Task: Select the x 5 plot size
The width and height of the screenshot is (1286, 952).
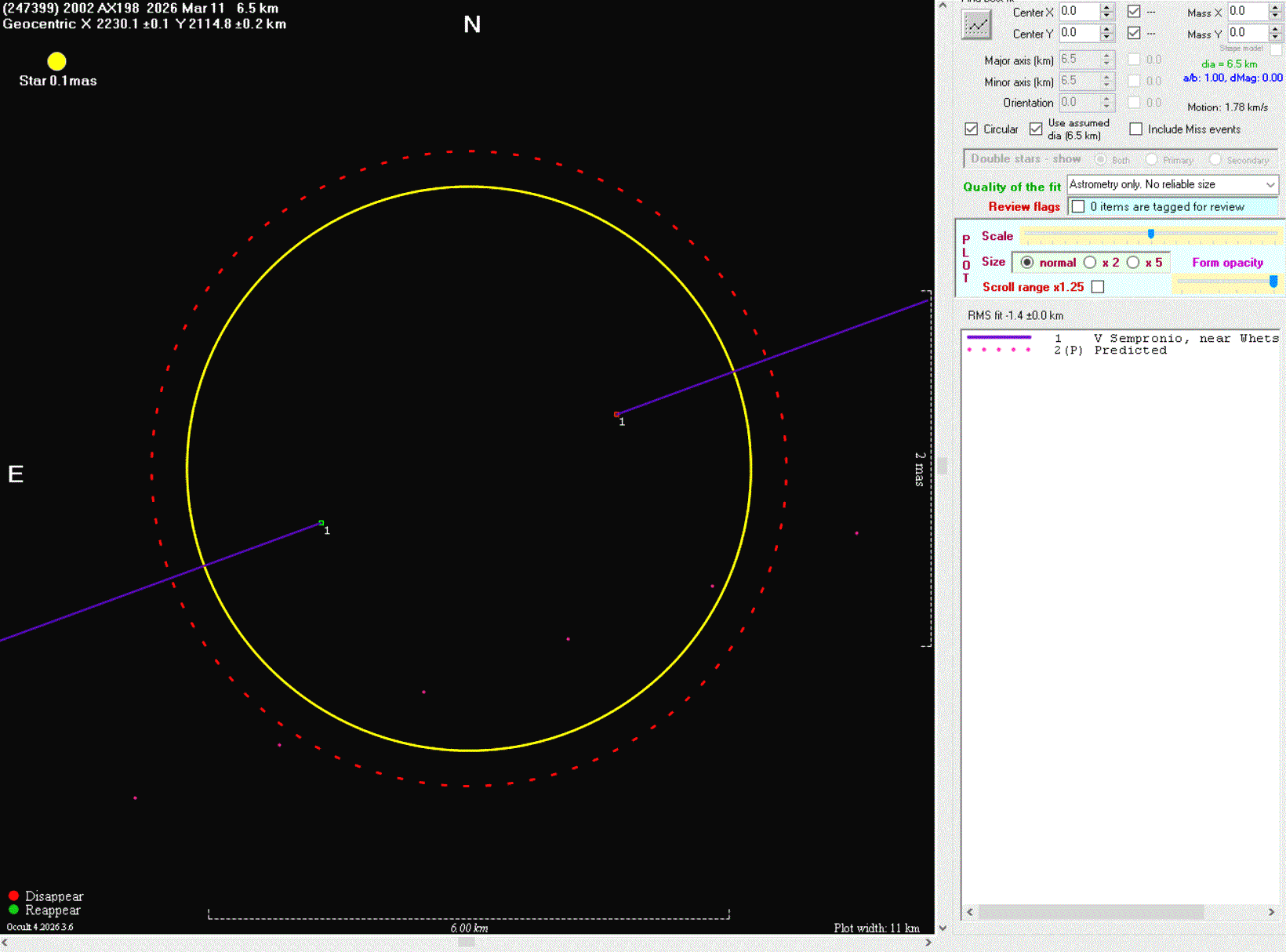Action: click(1133, 263)
